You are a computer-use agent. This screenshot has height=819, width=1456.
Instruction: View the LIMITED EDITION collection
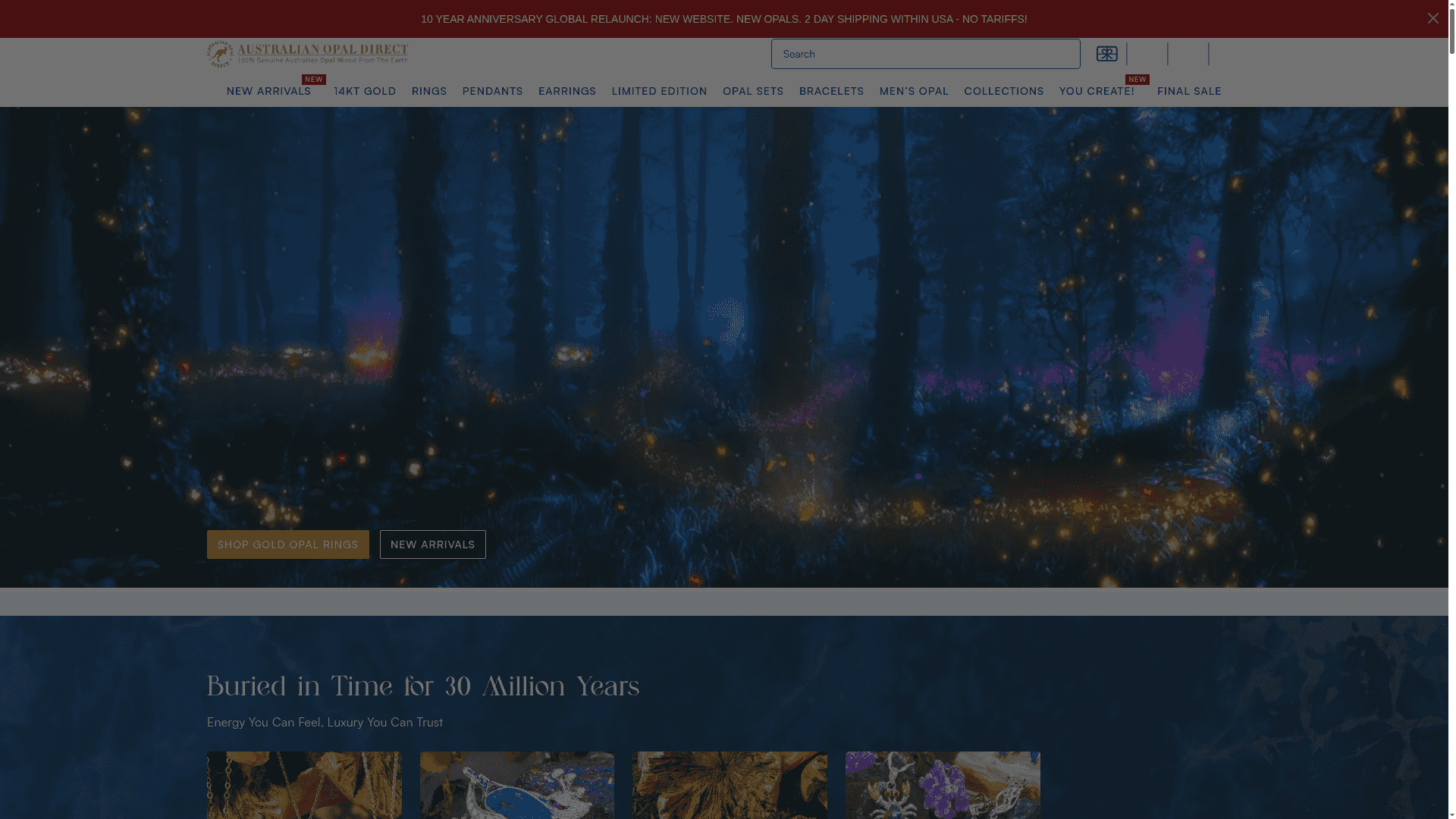pos(659,91)
